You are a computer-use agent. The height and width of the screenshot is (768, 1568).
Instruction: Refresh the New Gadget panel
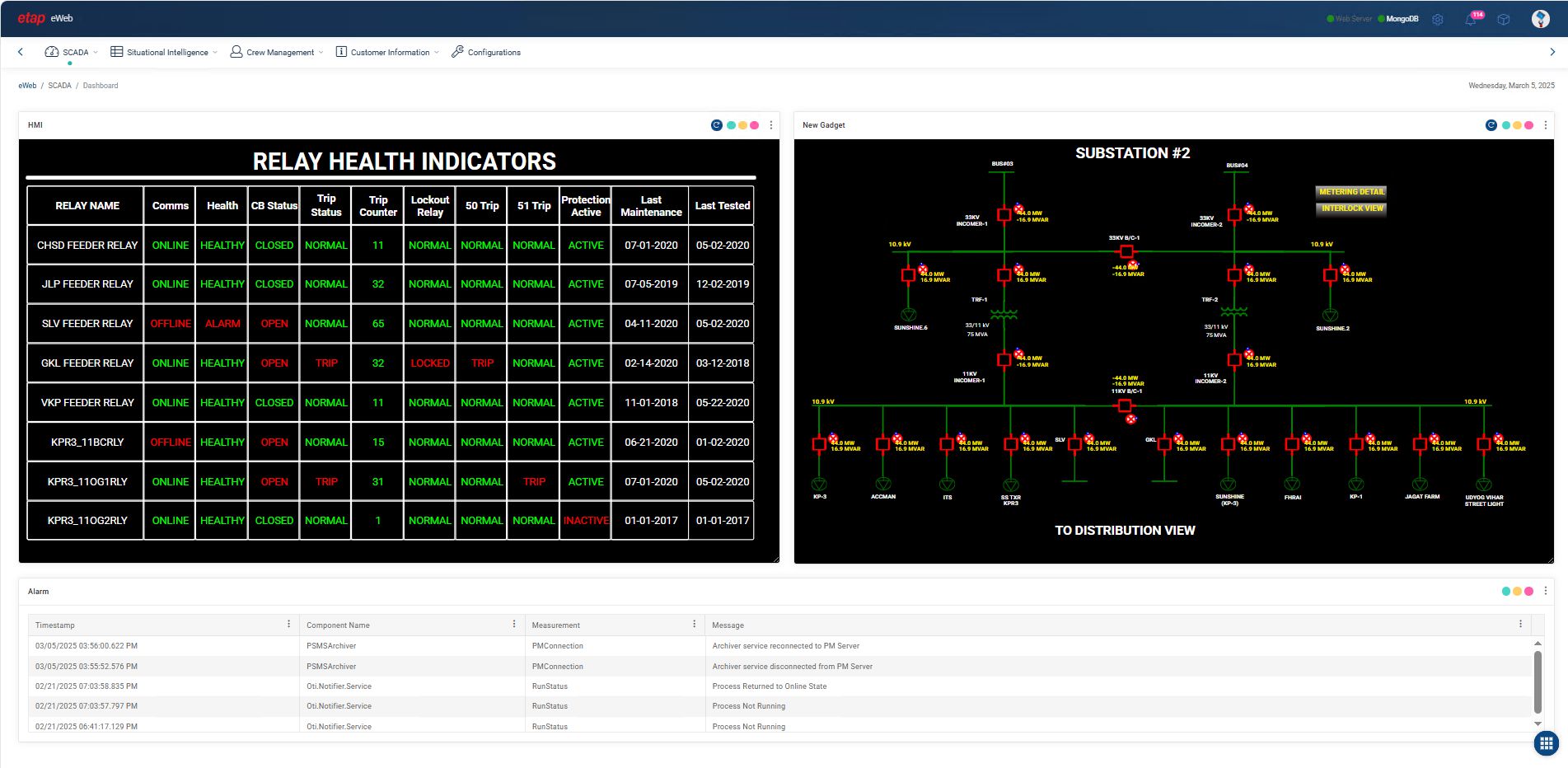coord(1491,125)
